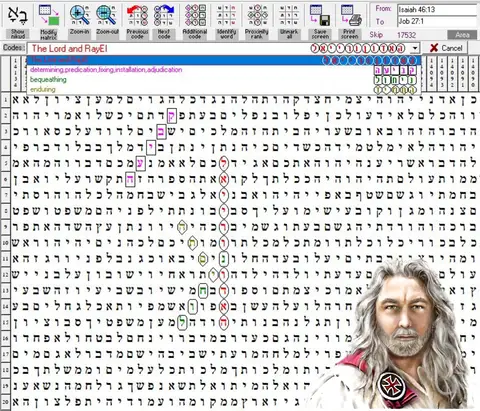Click the Print screen icon
The height and width of the screenshot is (411, 480).
coord(351,15)
